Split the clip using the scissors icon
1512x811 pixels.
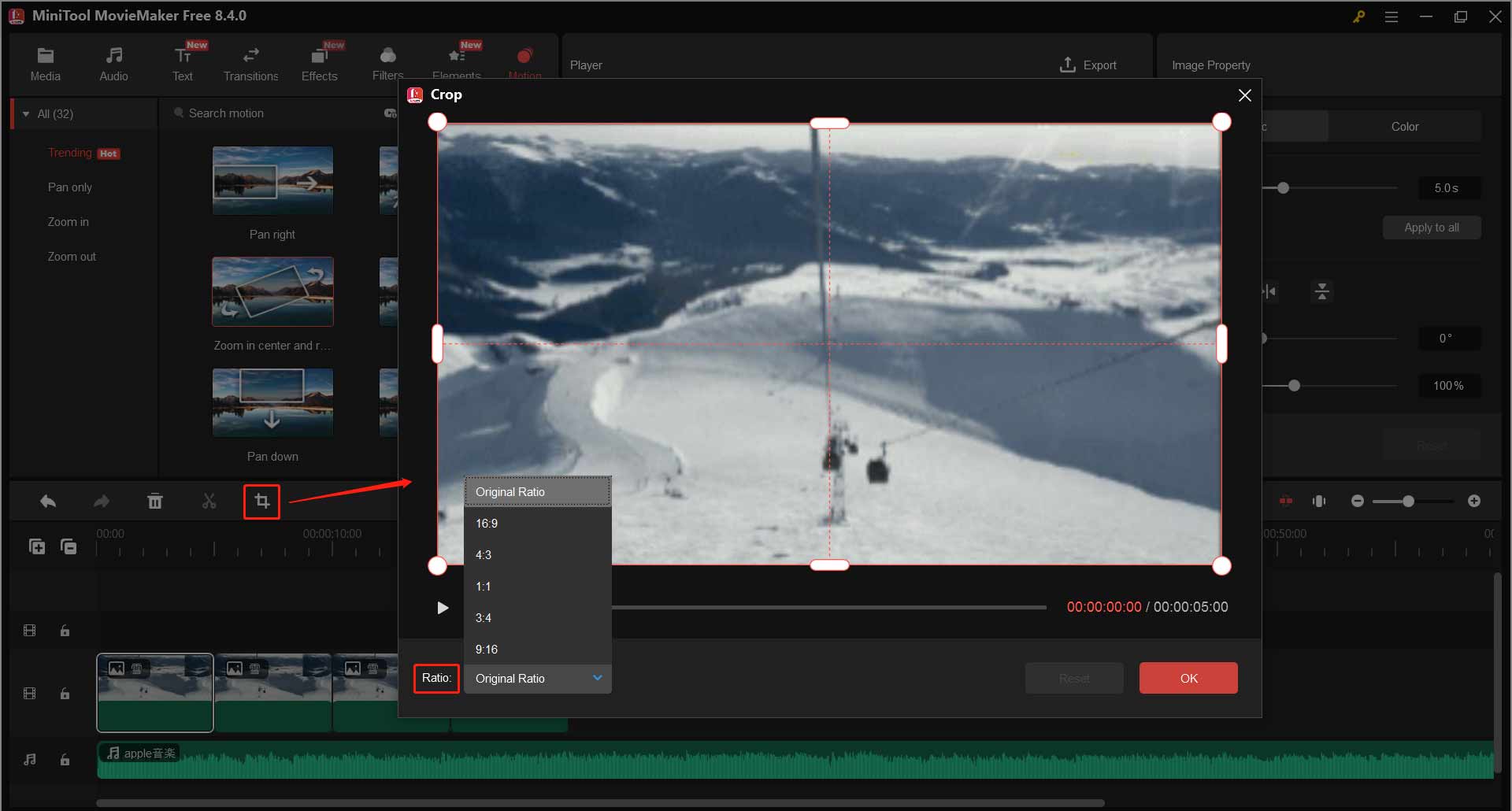pos(209,501)
